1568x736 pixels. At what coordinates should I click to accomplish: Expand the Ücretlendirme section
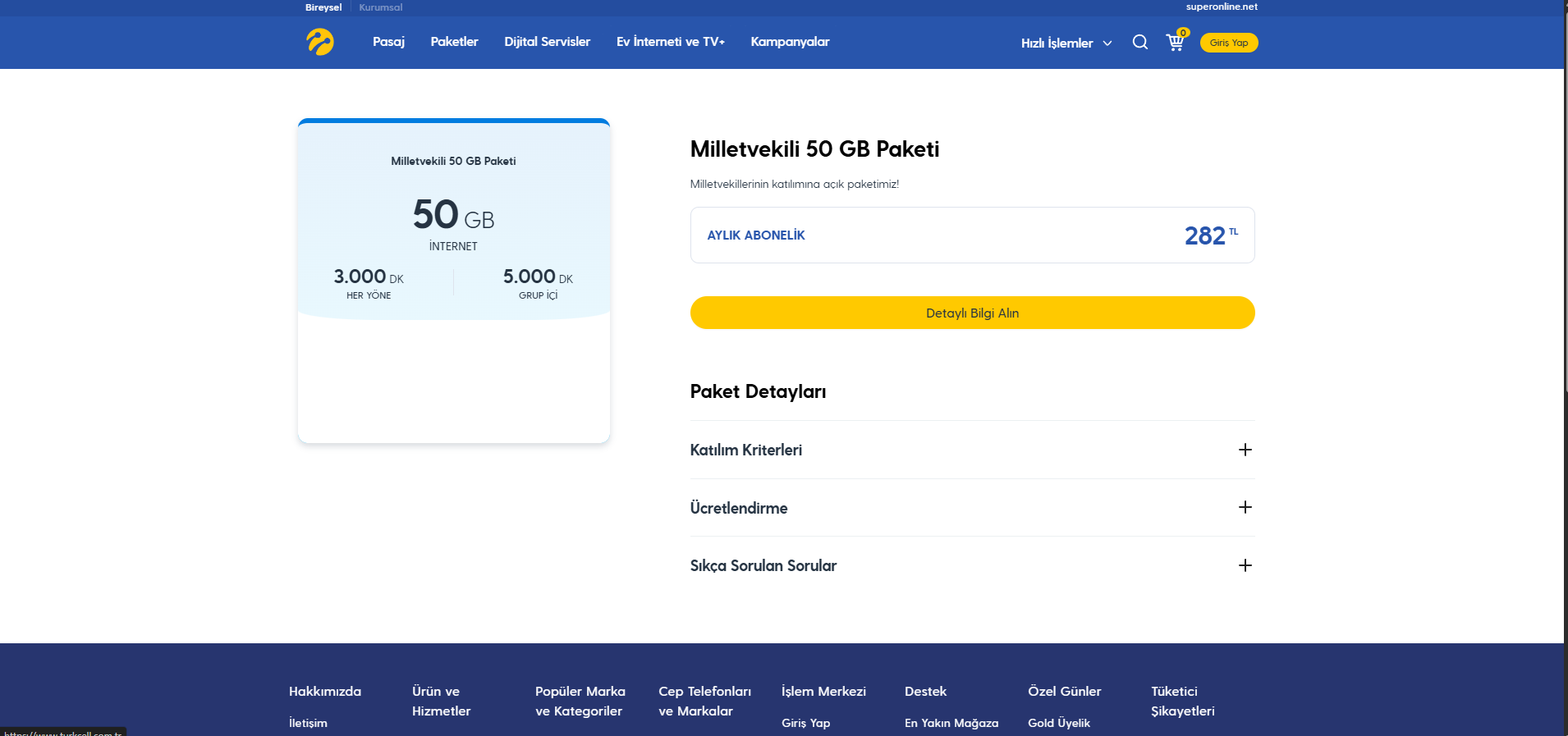click(x=972, y=508)
